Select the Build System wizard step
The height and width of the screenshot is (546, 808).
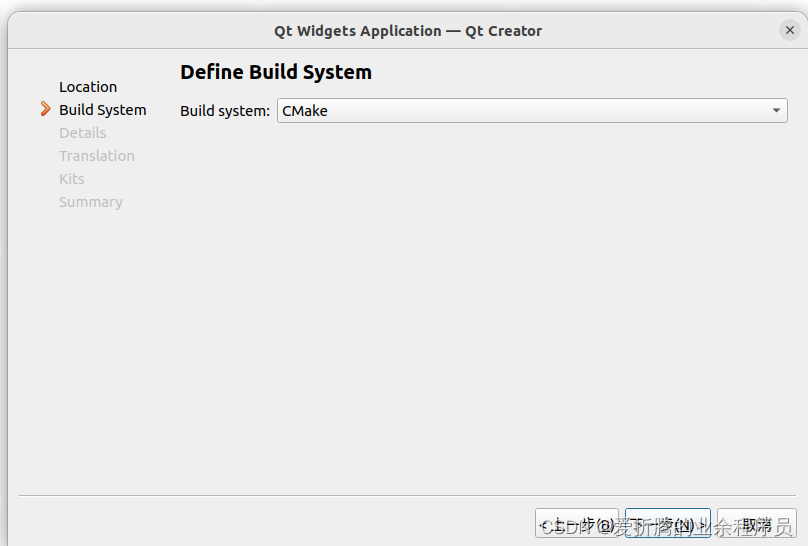click(103, 110)
